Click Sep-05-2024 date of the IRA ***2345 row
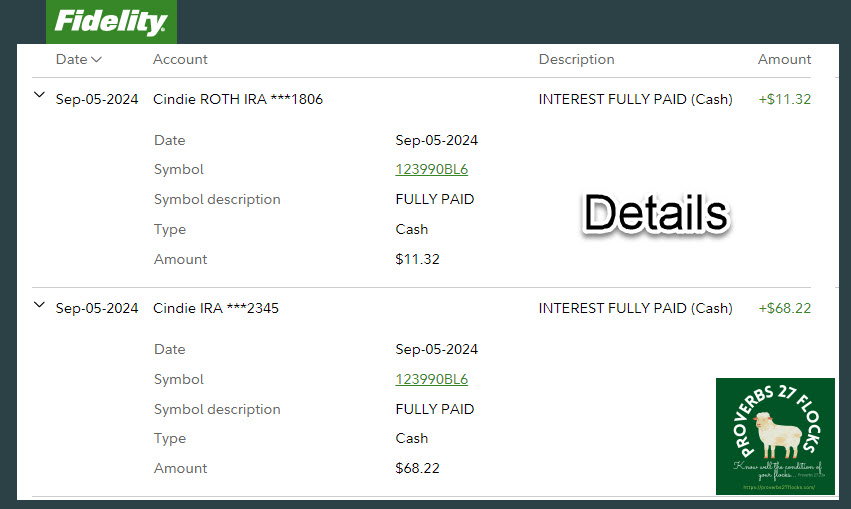This screenshot has height=509, width=851. point(97,309)
